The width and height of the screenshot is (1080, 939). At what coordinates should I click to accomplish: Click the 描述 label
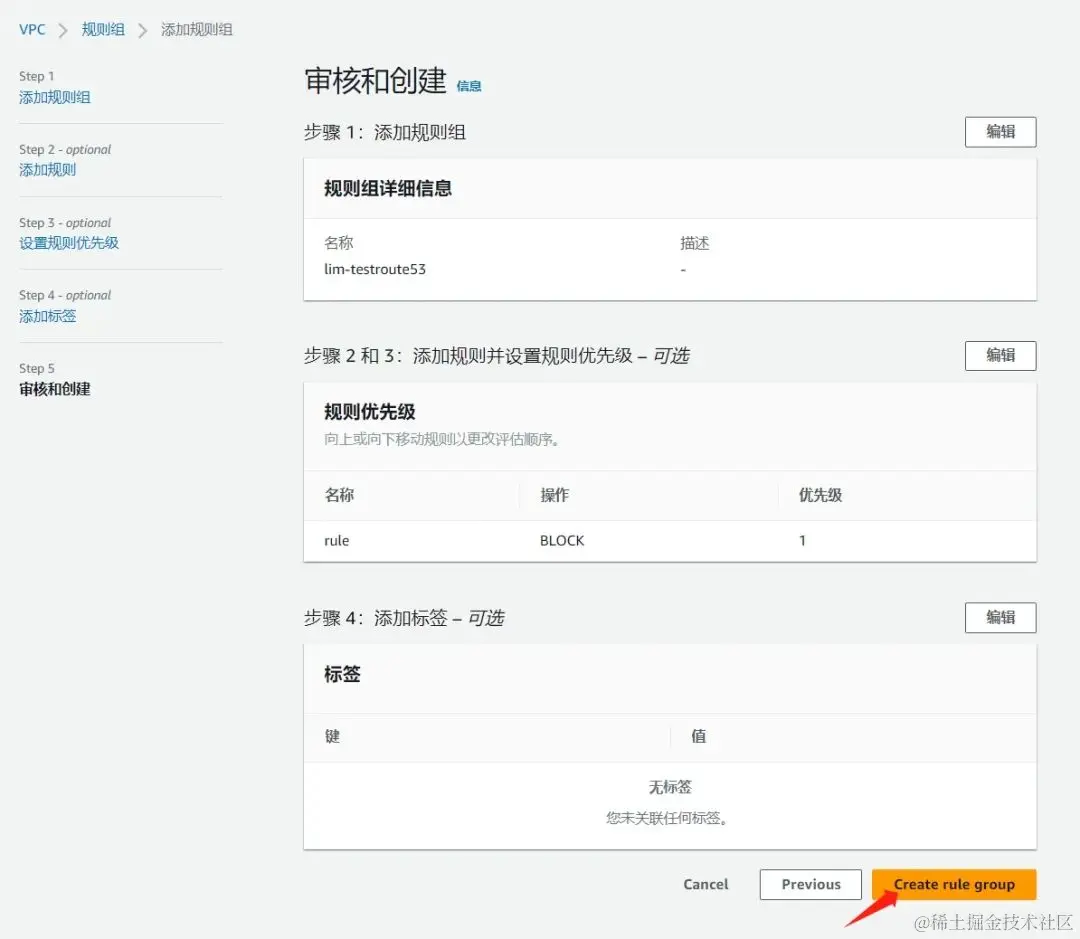(x=694, y=243)
